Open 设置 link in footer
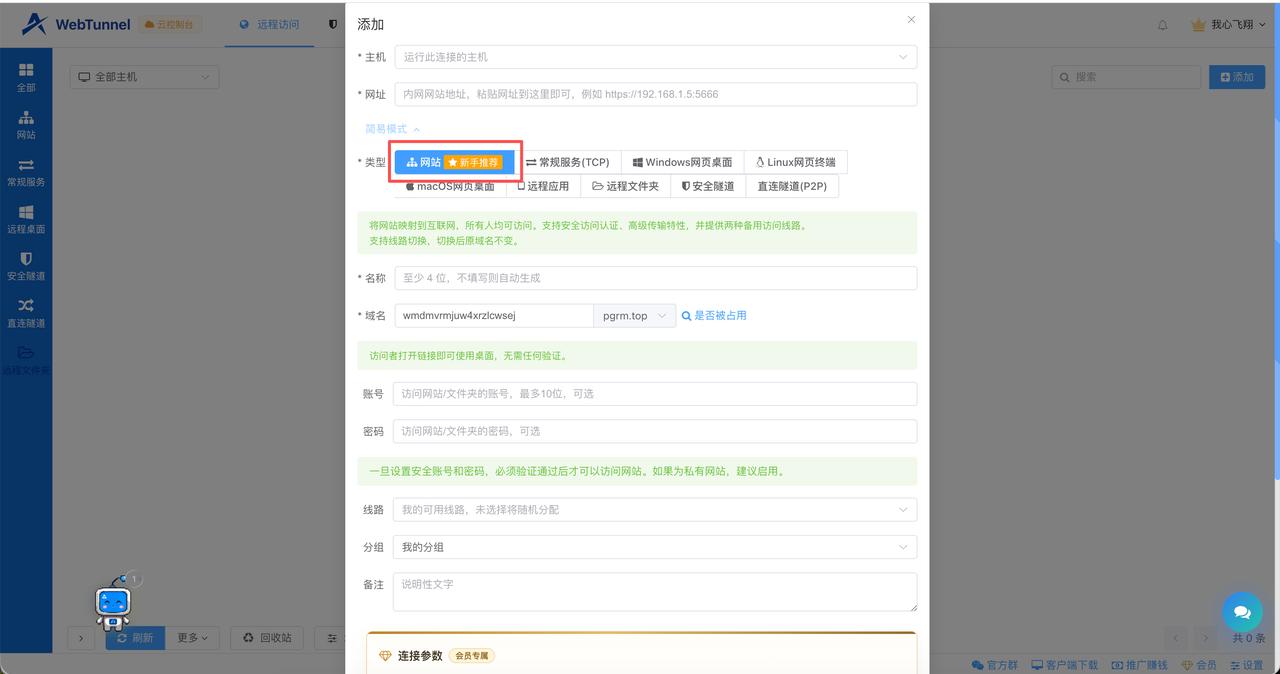This screenshot has width=1280, height=674. 1246,665
